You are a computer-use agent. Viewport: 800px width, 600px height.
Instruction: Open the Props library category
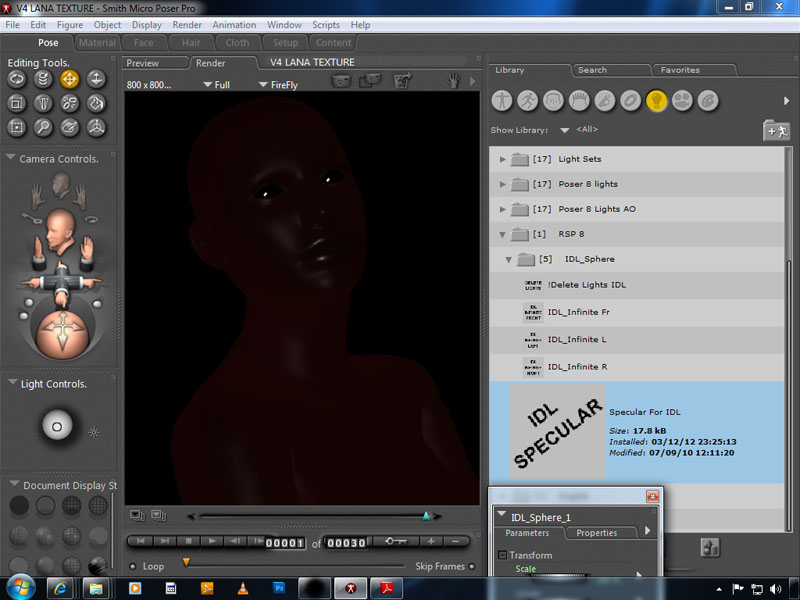(631, 101)
